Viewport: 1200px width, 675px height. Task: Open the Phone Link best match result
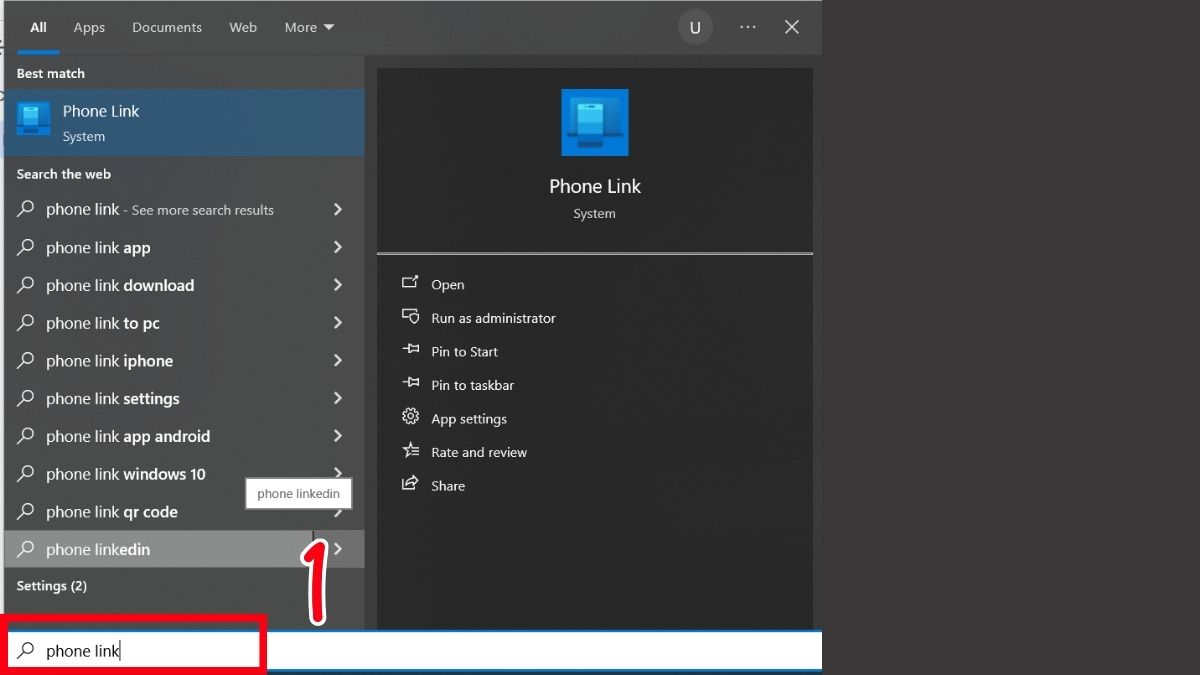click(184, 122)
